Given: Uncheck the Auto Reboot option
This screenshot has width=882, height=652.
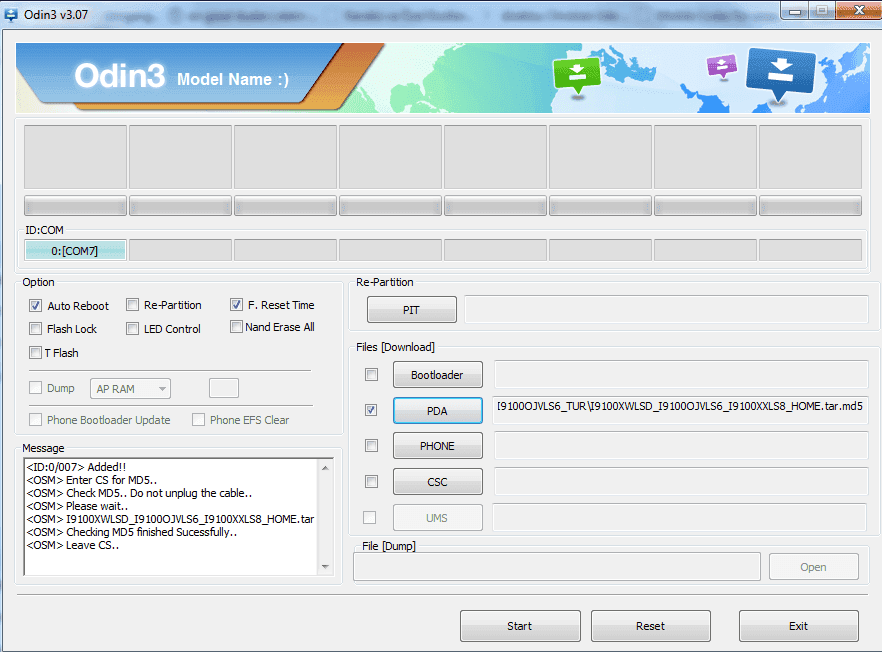Looking at the screenshot, I should click(37, 306).
